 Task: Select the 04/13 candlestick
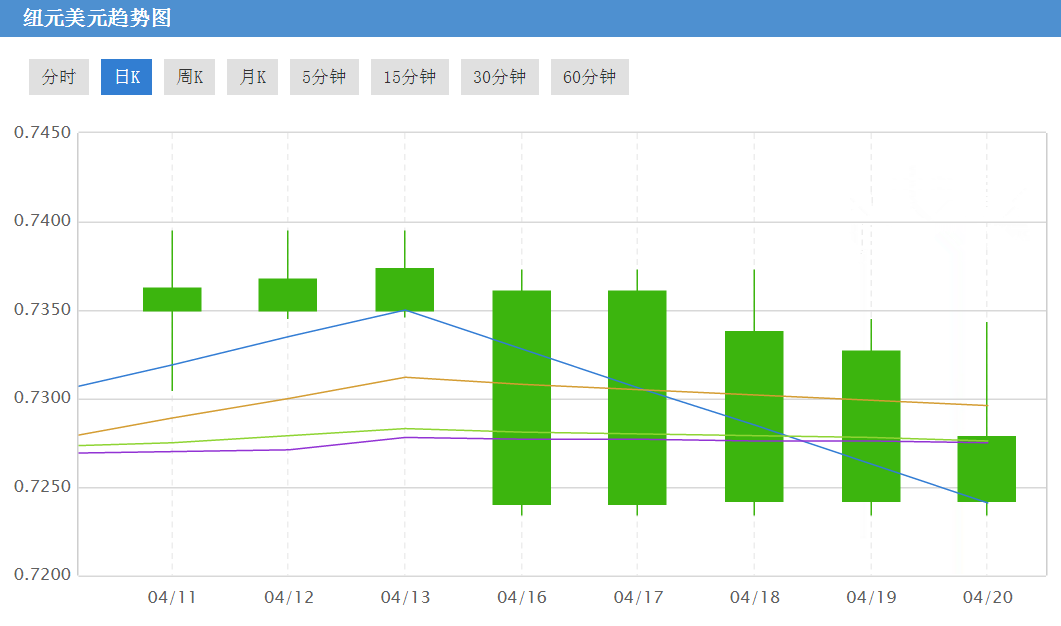point(405,289)
